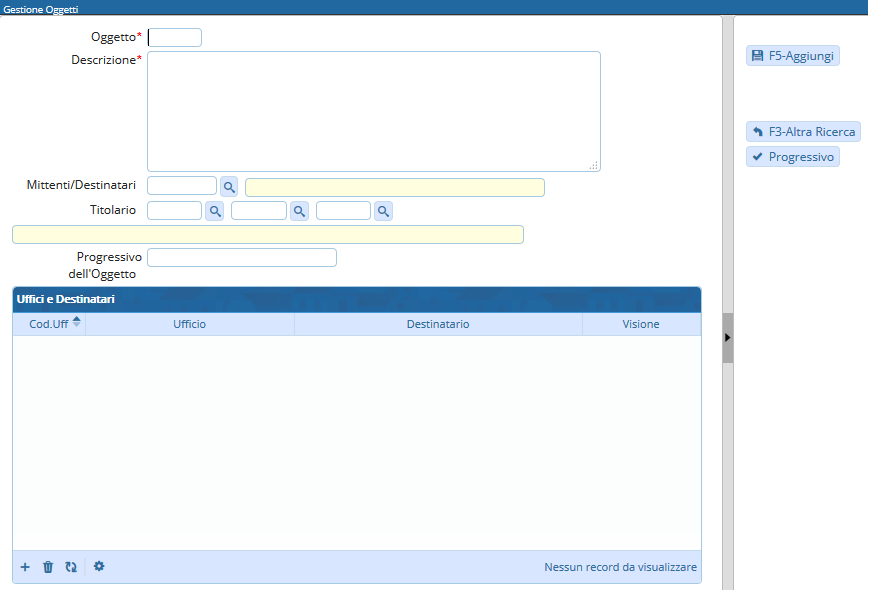This screenshot has width=869, height=592.
Task: Click the Progressivo dell'Oggetto field
Action: [x=241, y=258]
